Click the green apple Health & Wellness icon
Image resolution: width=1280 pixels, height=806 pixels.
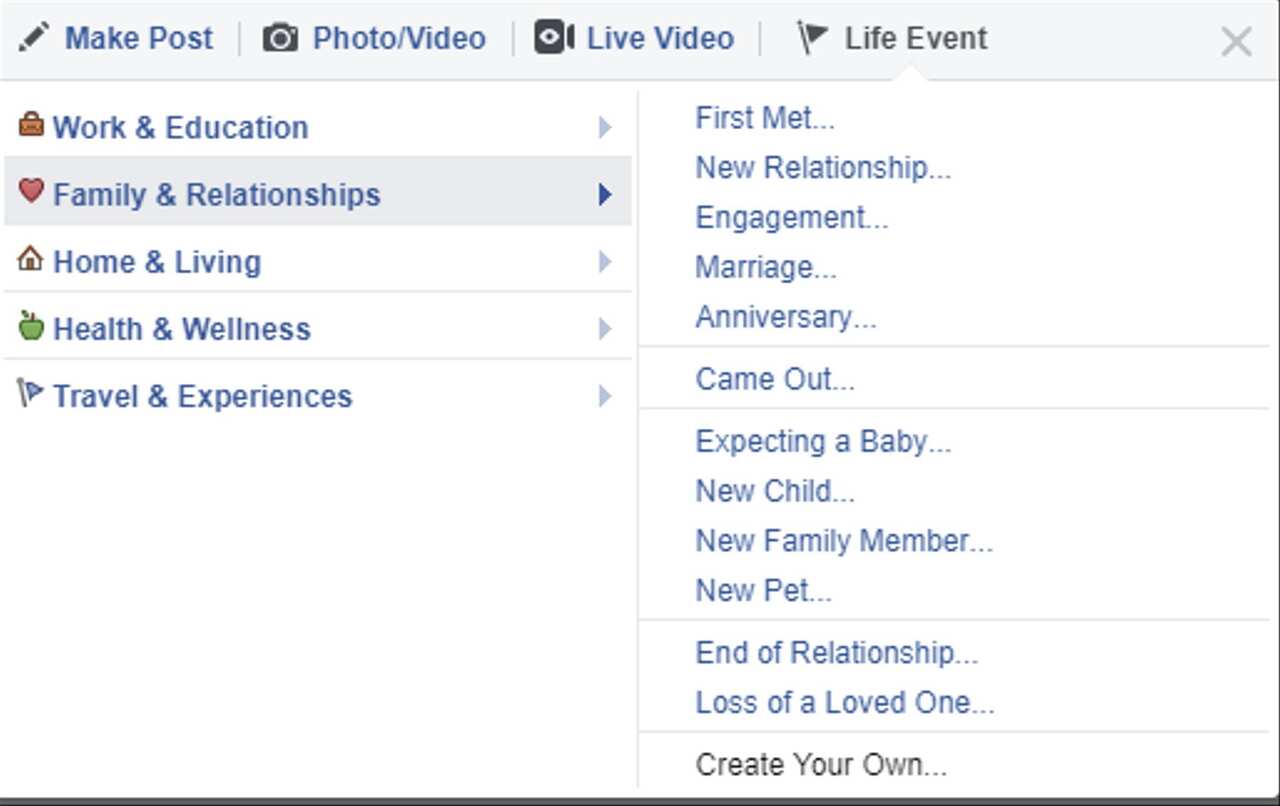click(31, 326)
